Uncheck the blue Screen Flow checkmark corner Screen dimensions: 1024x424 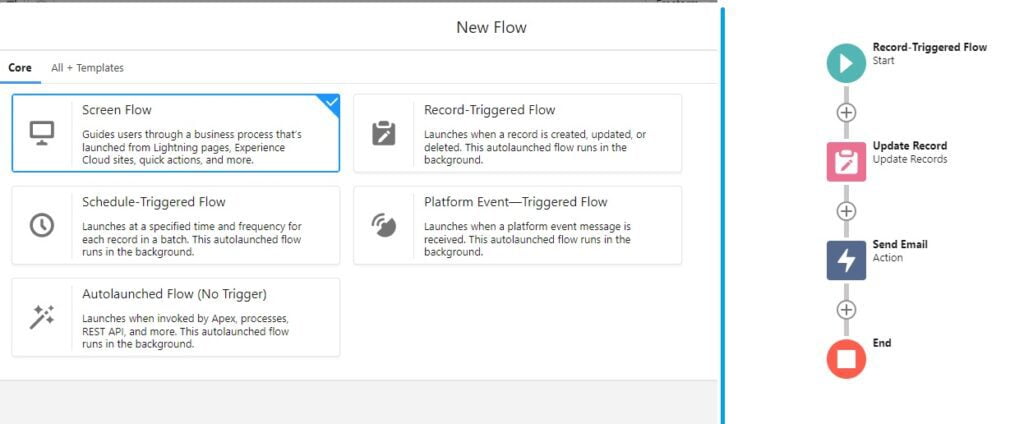(331, 102)
